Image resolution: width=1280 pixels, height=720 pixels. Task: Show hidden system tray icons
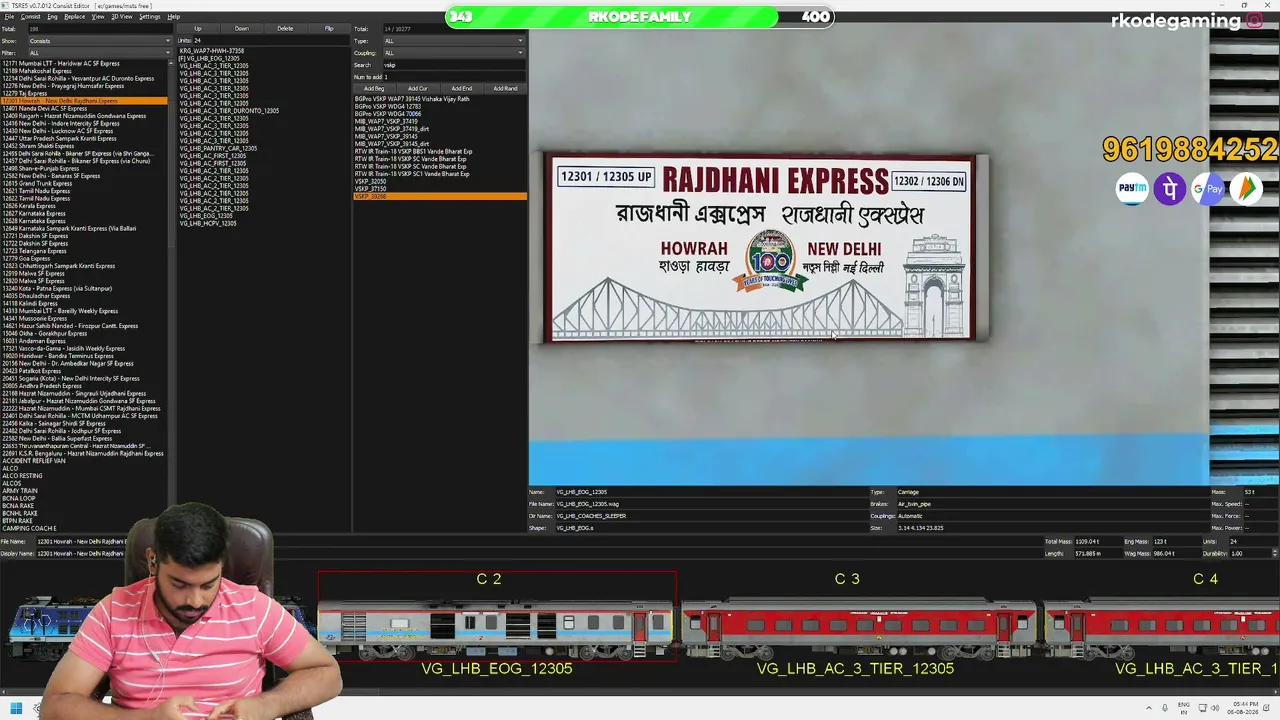(x=1148, y=709)
